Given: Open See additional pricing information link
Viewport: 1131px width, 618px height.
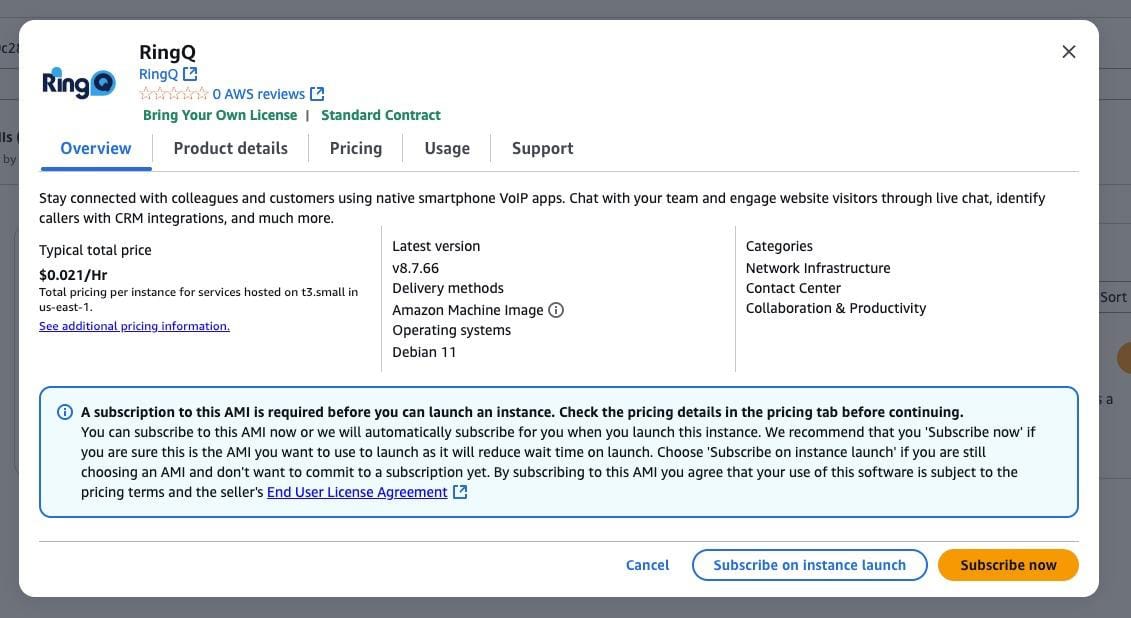Looking at the screenshot, I should 134,326.
